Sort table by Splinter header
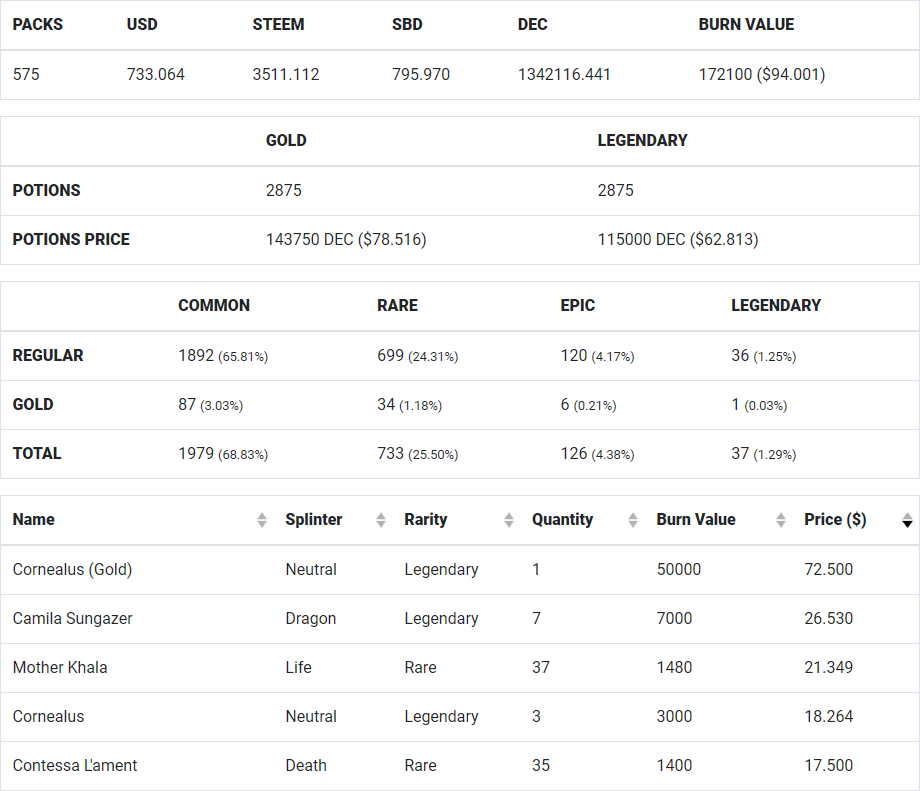Image resolution: width=920 pixels, height=791 pixels. point(313,519)
